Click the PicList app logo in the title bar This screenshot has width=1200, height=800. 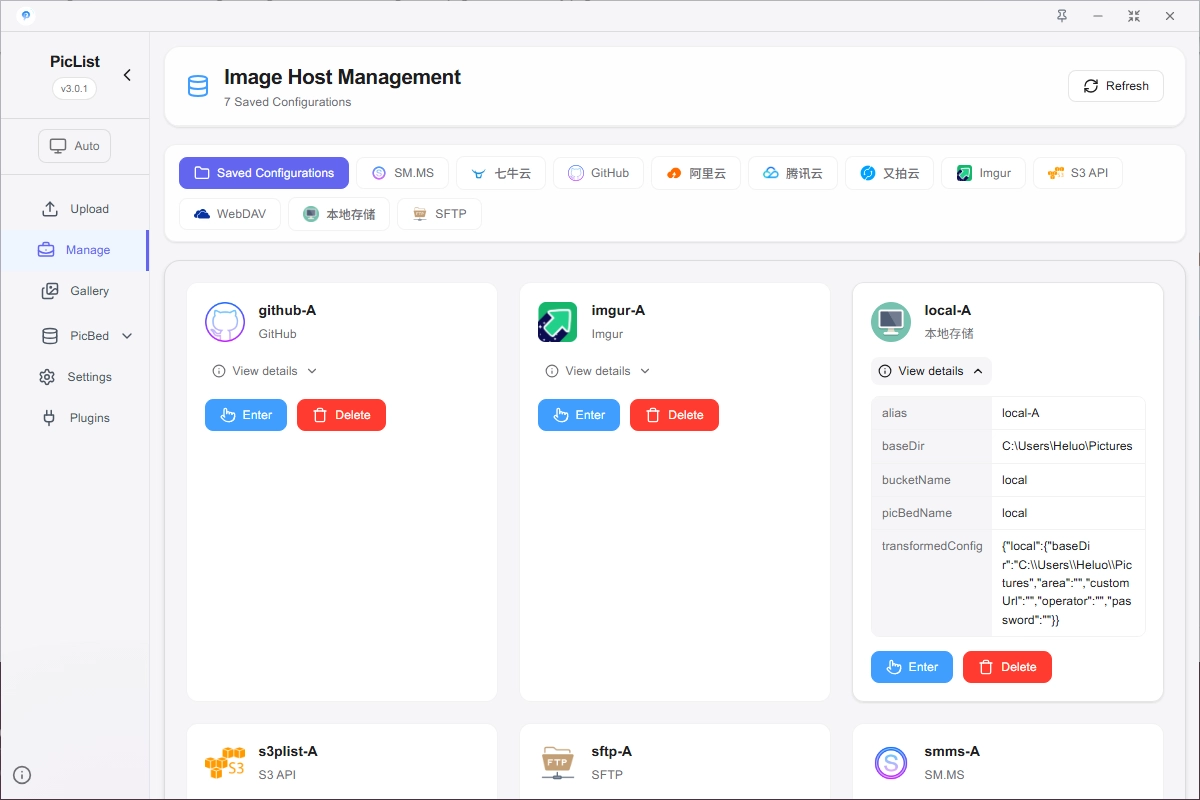tap(25, 15)
